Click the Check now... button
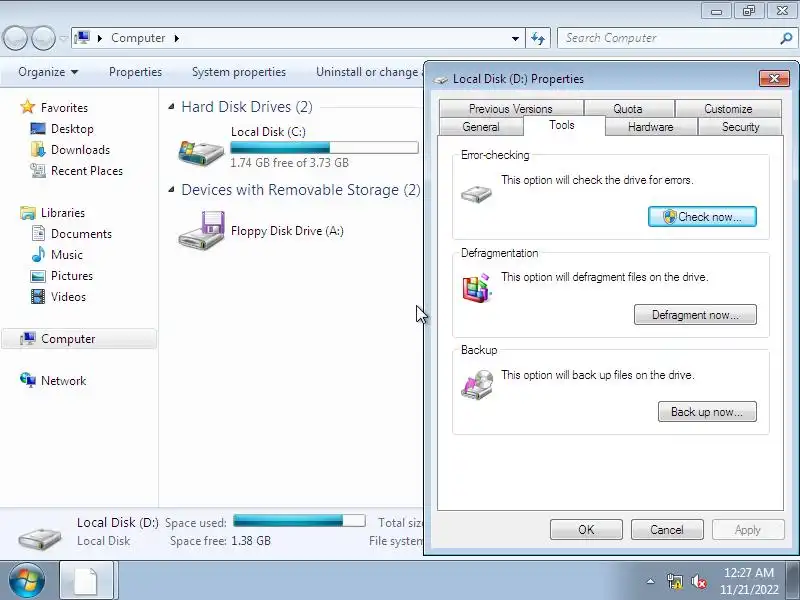This screenshot has height=600, width=800. click(x=702, y=217)
